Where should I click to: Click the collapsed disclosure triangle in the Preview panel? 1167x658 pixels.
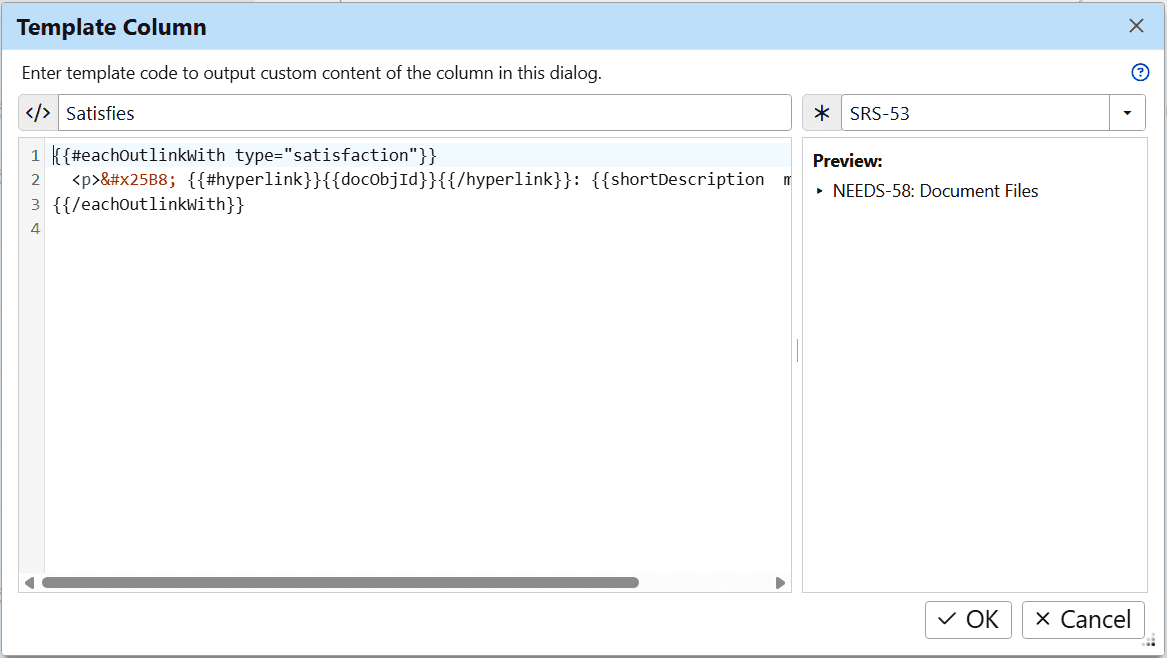tap(821, 190)
